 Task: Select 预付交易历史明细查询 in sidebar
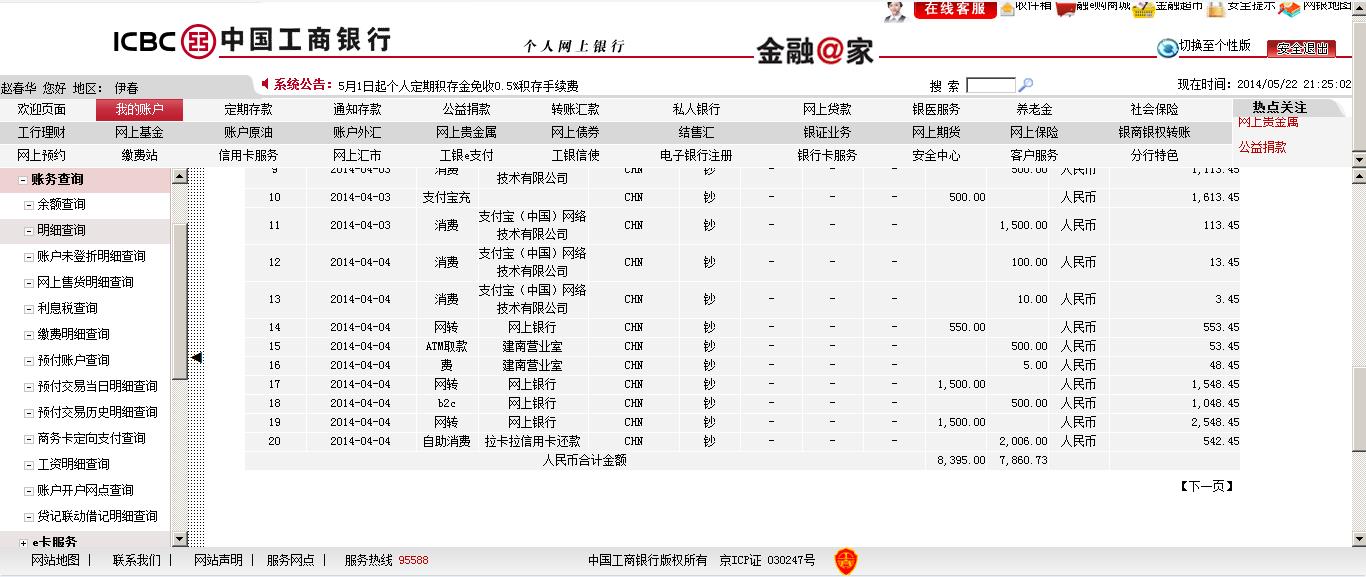(97, 412)
